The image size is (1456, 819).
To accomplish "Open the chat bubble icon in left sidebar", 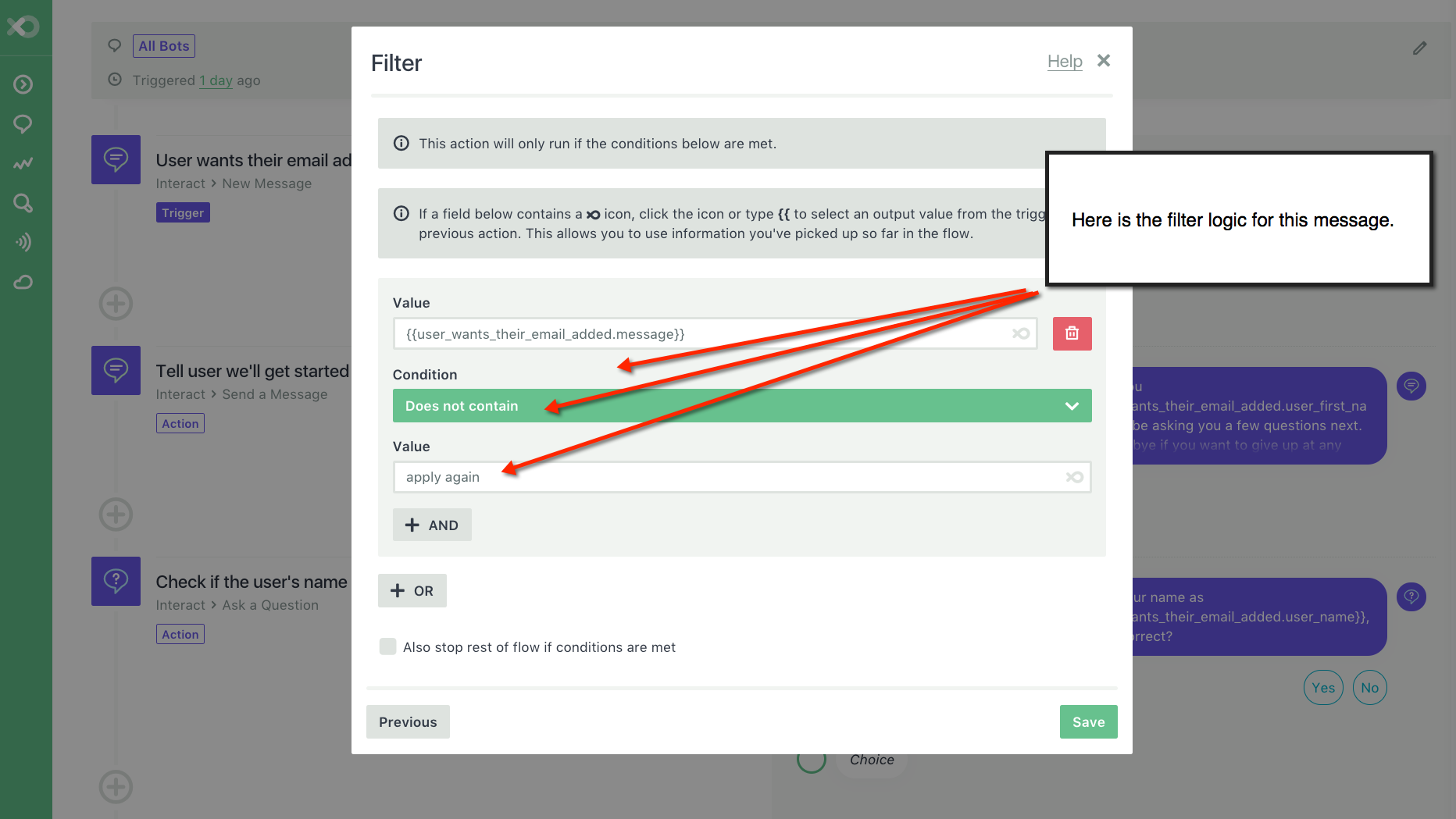I will click(23, 123).
